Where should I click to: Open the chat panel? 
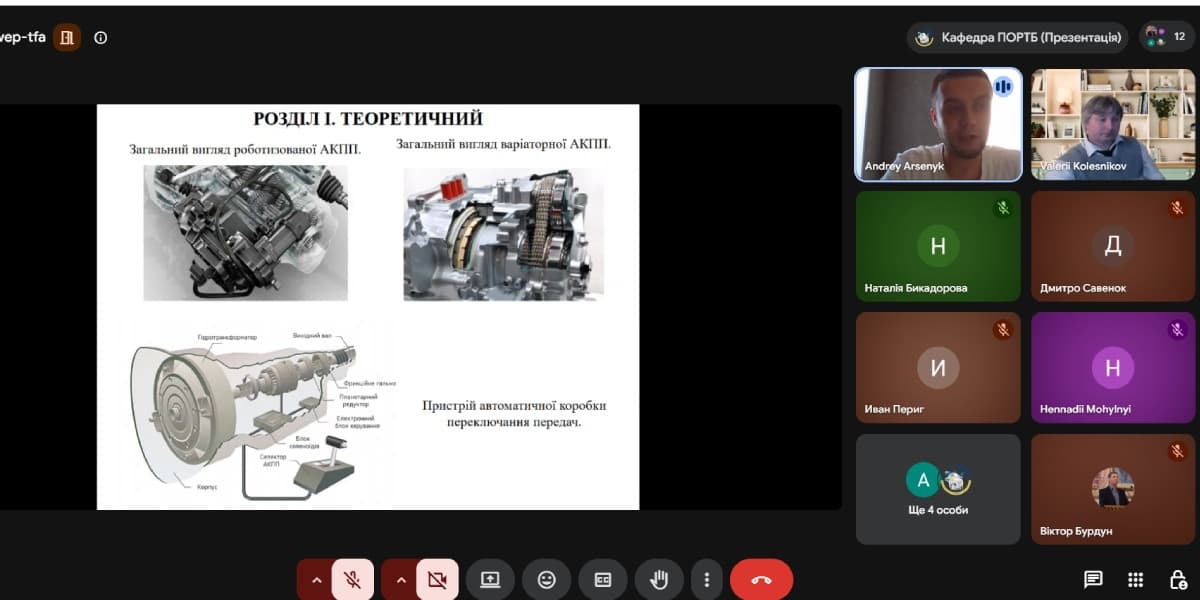[x=1093, y=579]
